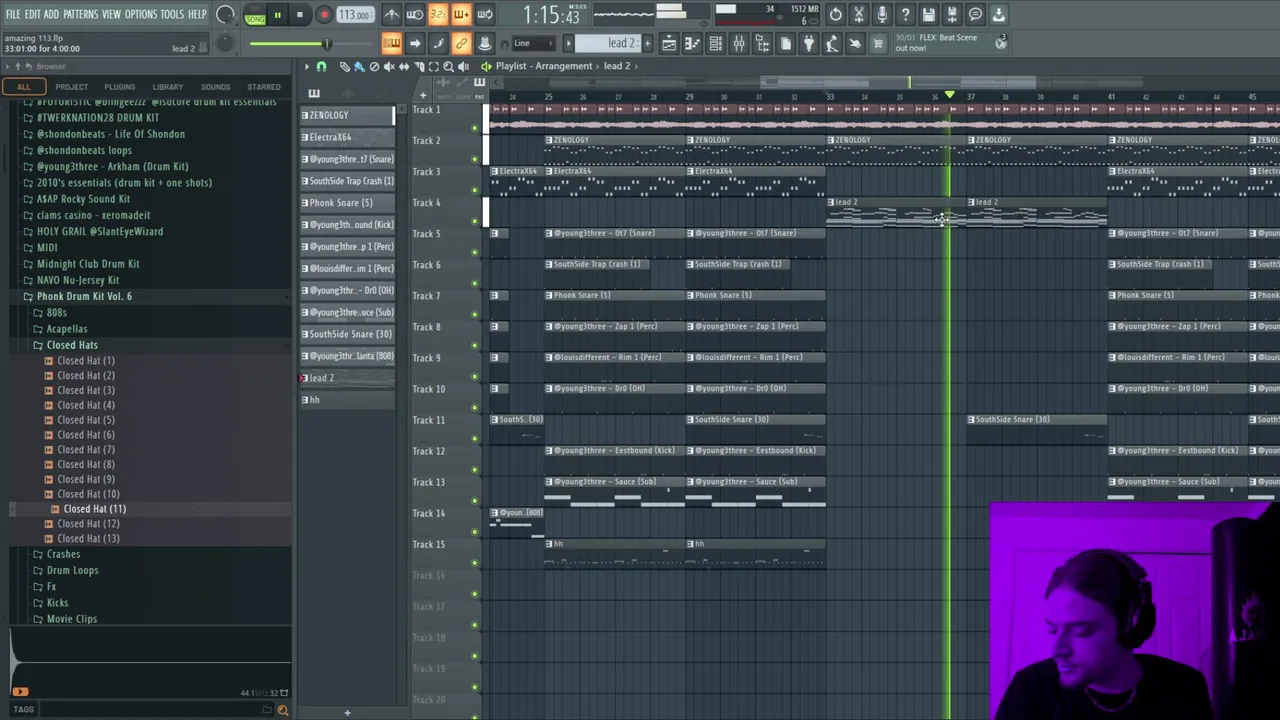Viewport: 1280px width, 720px height.
Task: Toggle the metronome icon
Action: coord(391,15)
